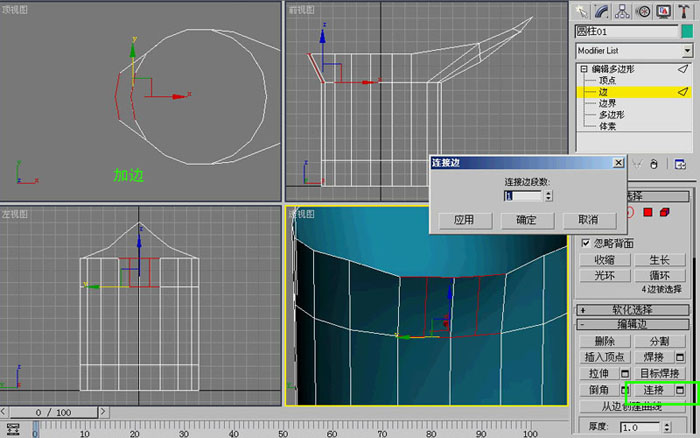Open Configure Modifier Sets icon
Image resolution: width=700 pixels, height=438 pixels.
click(680, 164)
